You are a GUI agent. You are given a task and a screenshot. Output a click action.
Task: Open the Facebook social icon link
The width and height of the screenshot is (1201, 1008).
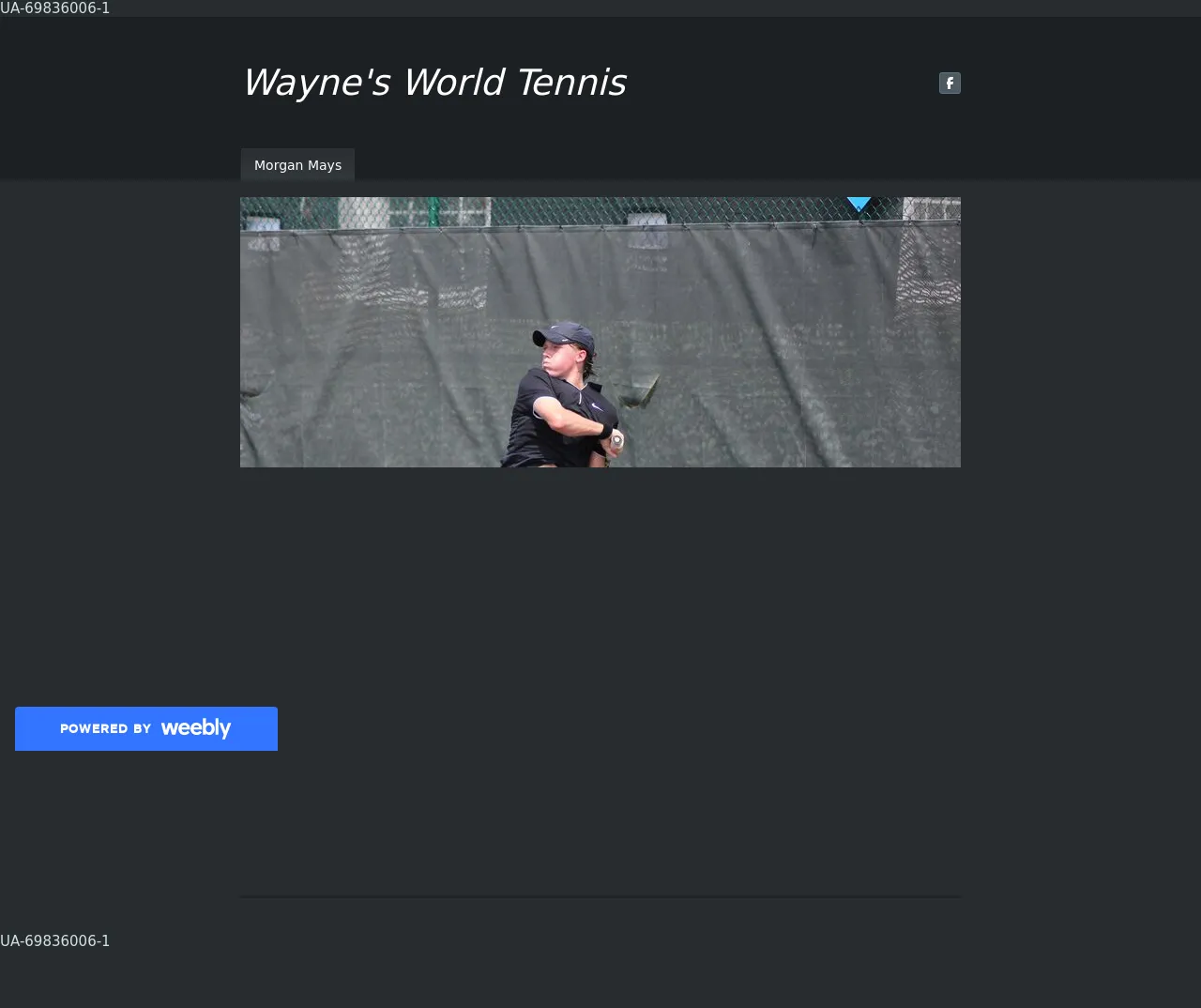point(950,84)
